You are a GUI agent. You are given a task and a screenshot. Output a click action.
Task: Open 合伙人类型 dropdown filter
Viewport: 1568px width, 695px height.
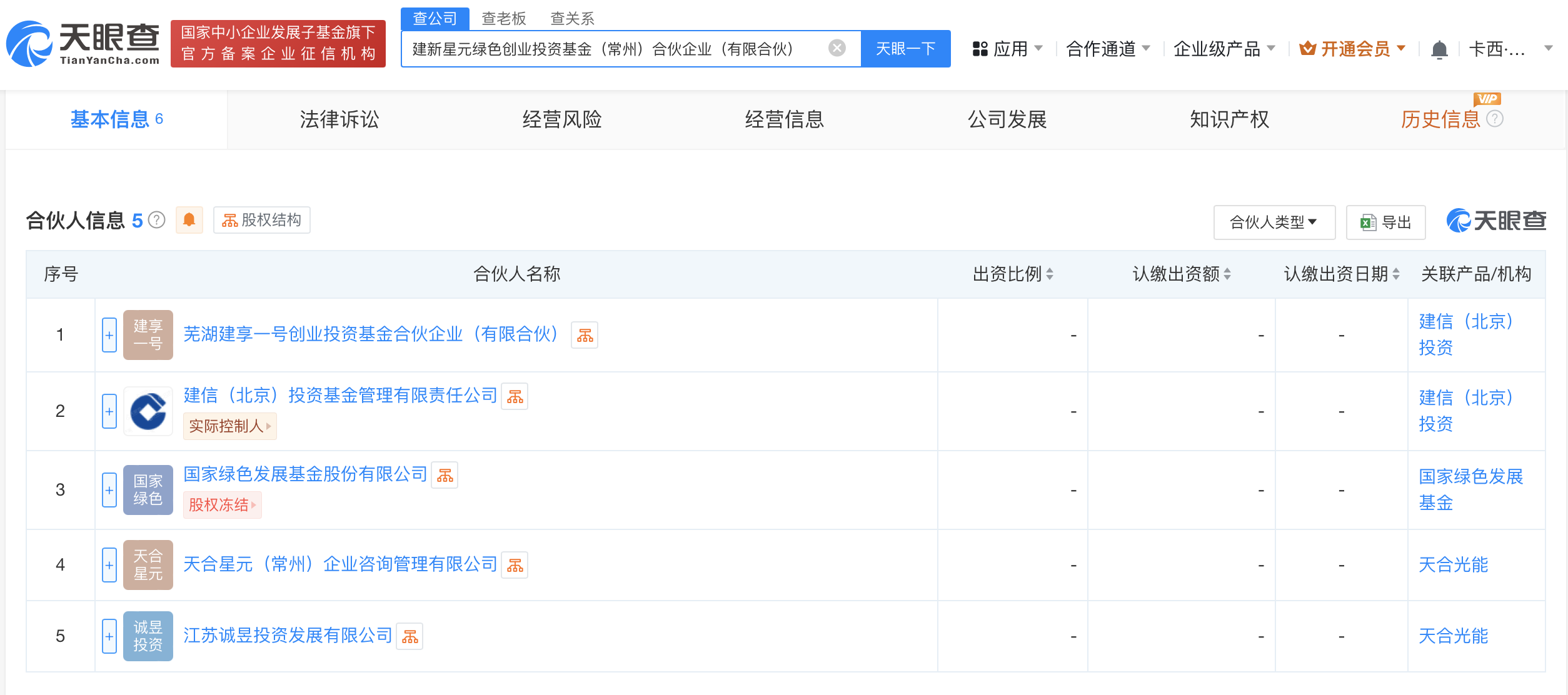pyautogui.click(x=1274, y=222)
